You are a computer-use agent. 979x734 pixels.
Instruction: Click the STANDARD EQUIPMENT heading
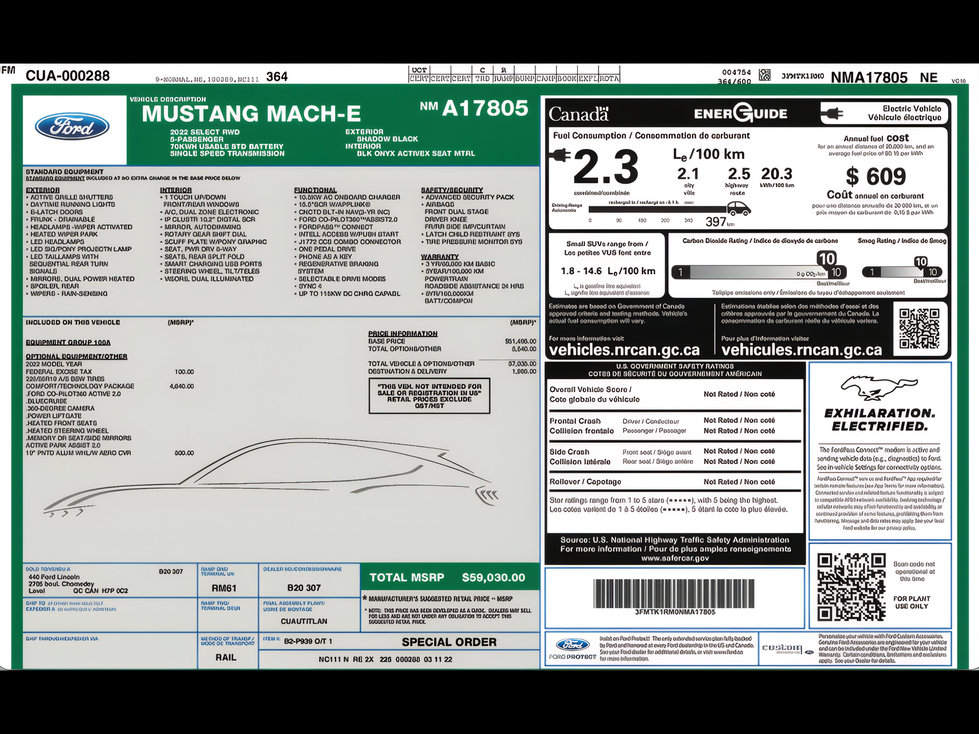pyautogui.click(x=64, y=171)
